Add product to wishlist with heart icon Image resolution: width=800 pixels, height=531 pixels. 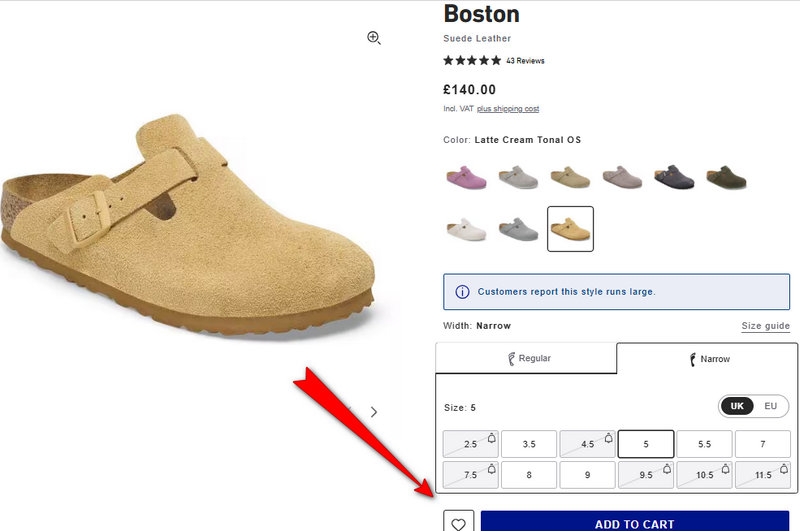458,522
